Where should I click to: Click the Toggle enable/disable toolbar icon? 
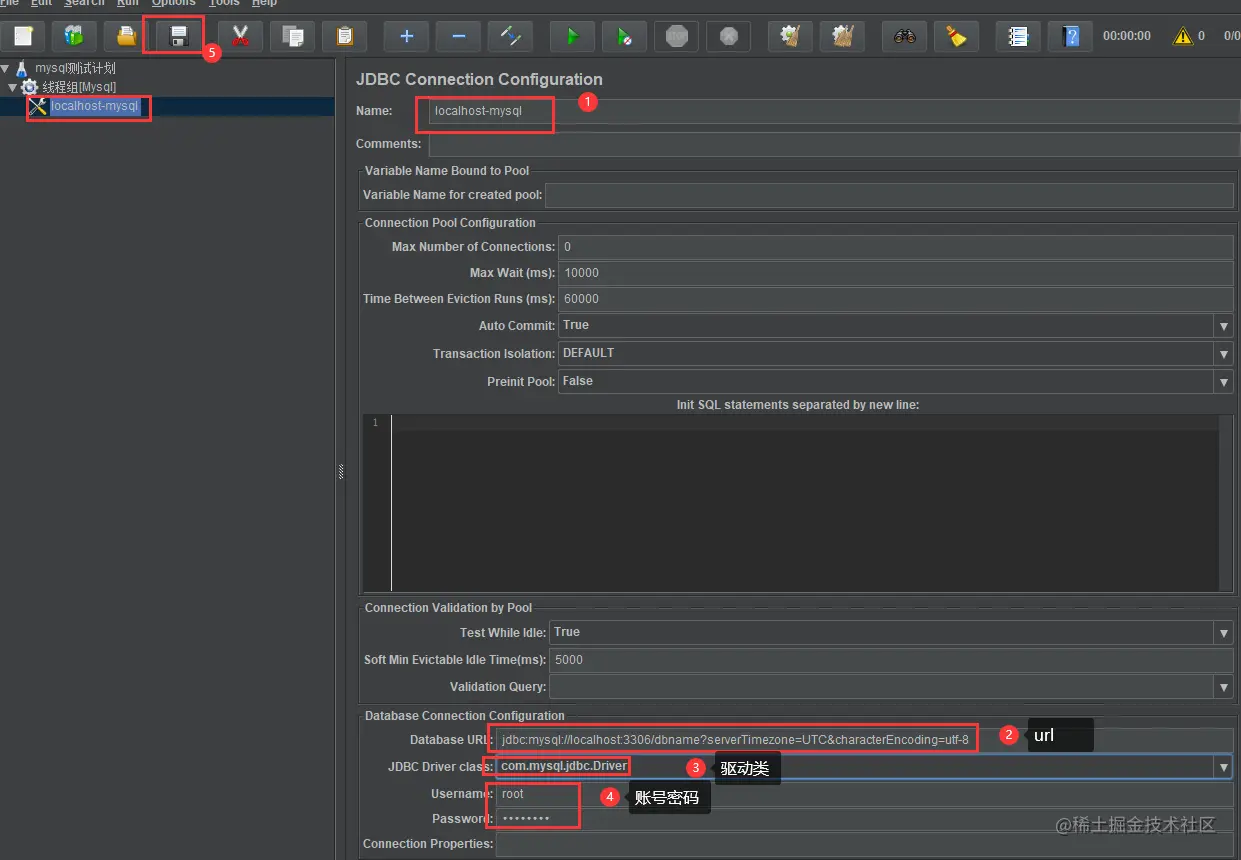pyautogui.click(x=510, y=37)
